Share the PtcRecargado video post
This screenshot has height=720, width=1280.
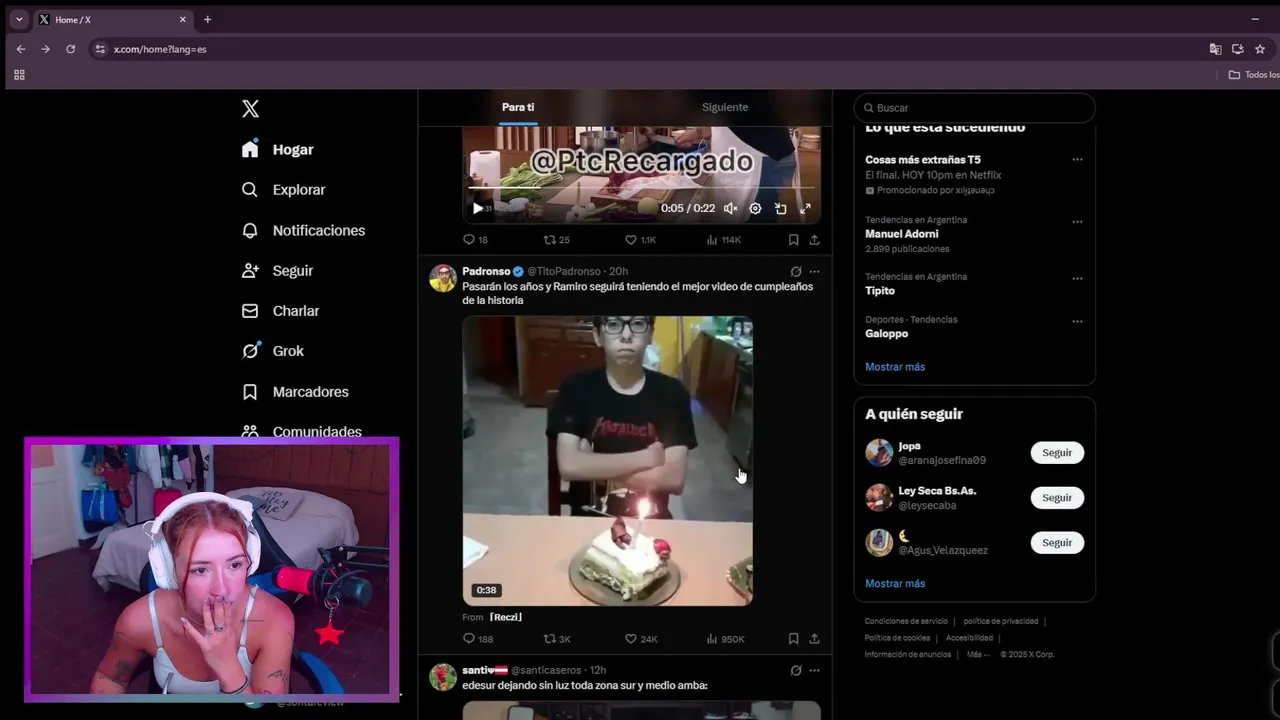click(814, 240)
